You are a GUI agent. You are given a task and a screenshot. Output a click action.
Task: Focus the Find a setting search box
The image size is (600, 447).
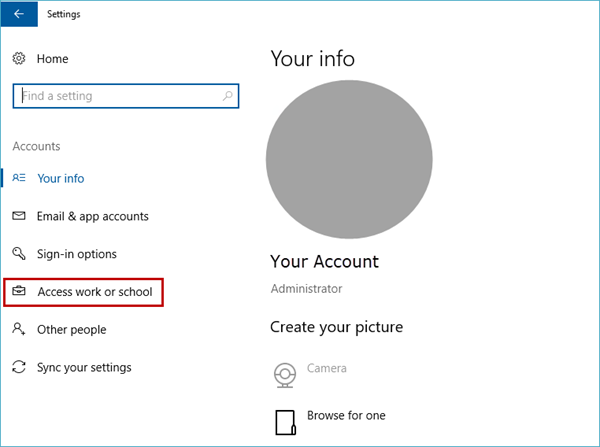click(x=115, y=96)
